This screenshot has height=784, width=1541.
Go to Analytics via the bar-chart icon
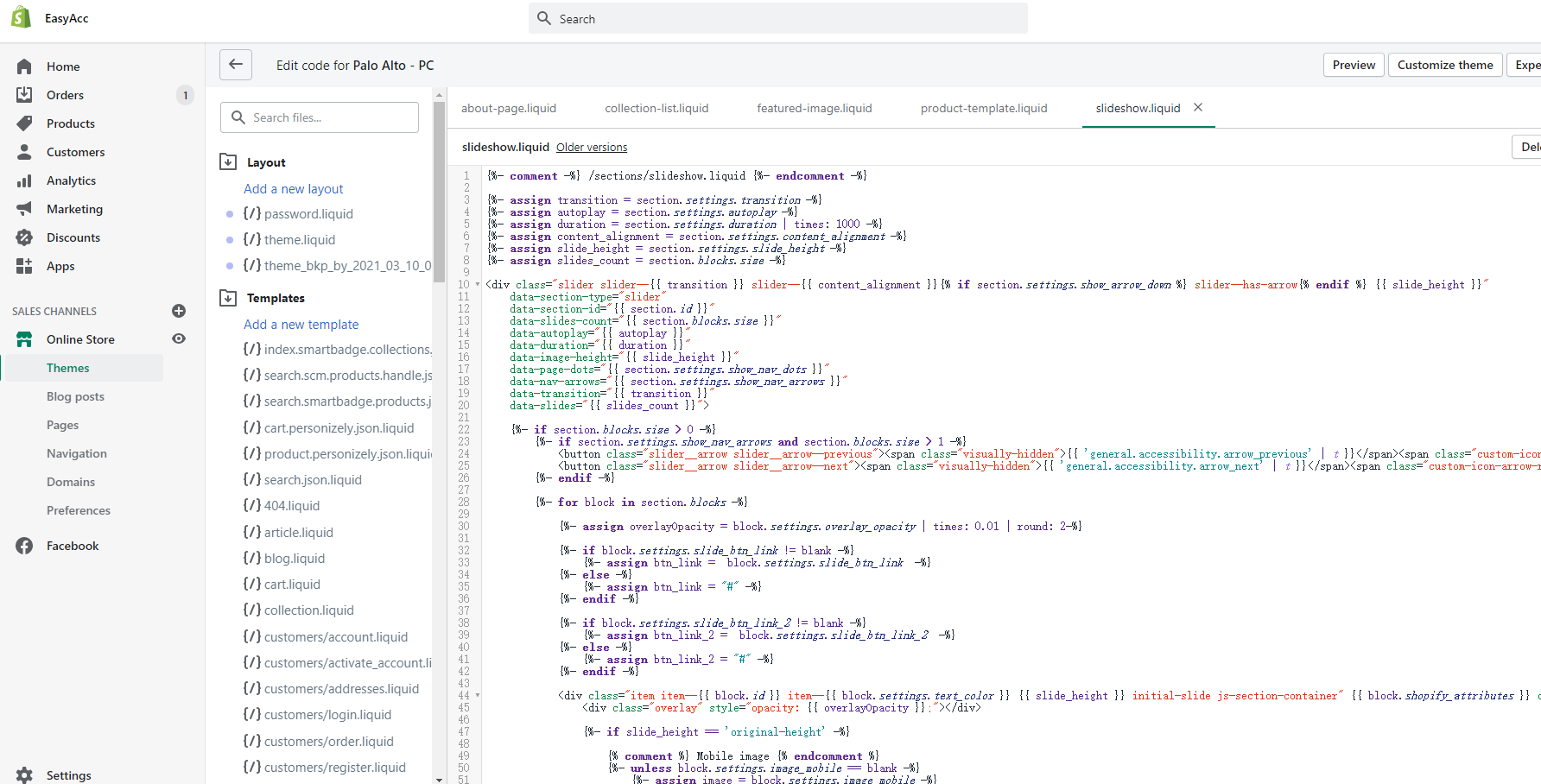[24, 180]
